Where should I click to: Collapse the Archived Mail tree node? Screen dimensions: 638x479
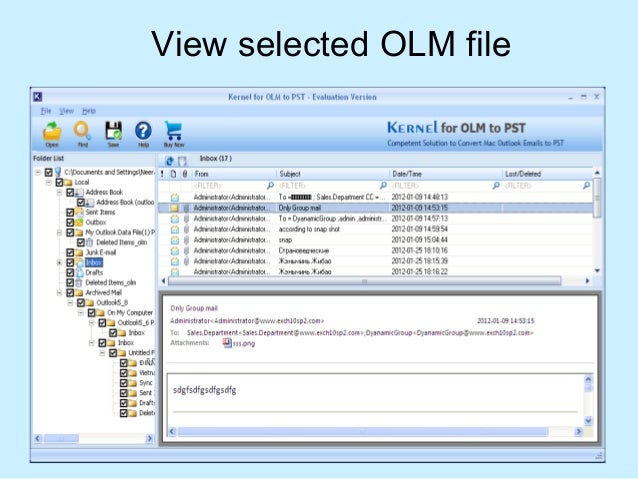point(59,293)
